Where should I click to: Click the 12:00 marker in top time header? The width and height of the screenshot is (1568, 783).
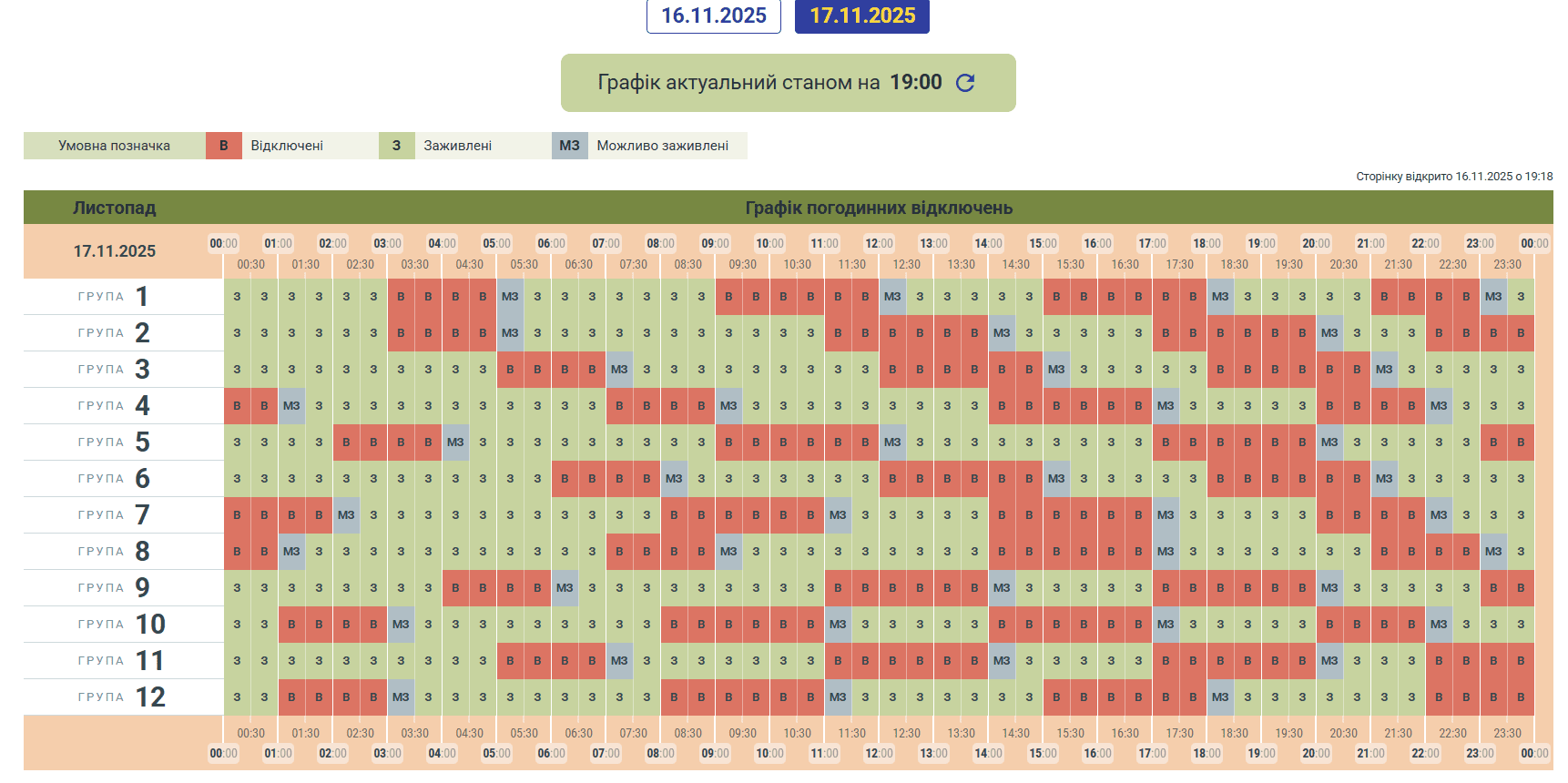(x=879, y=244)
